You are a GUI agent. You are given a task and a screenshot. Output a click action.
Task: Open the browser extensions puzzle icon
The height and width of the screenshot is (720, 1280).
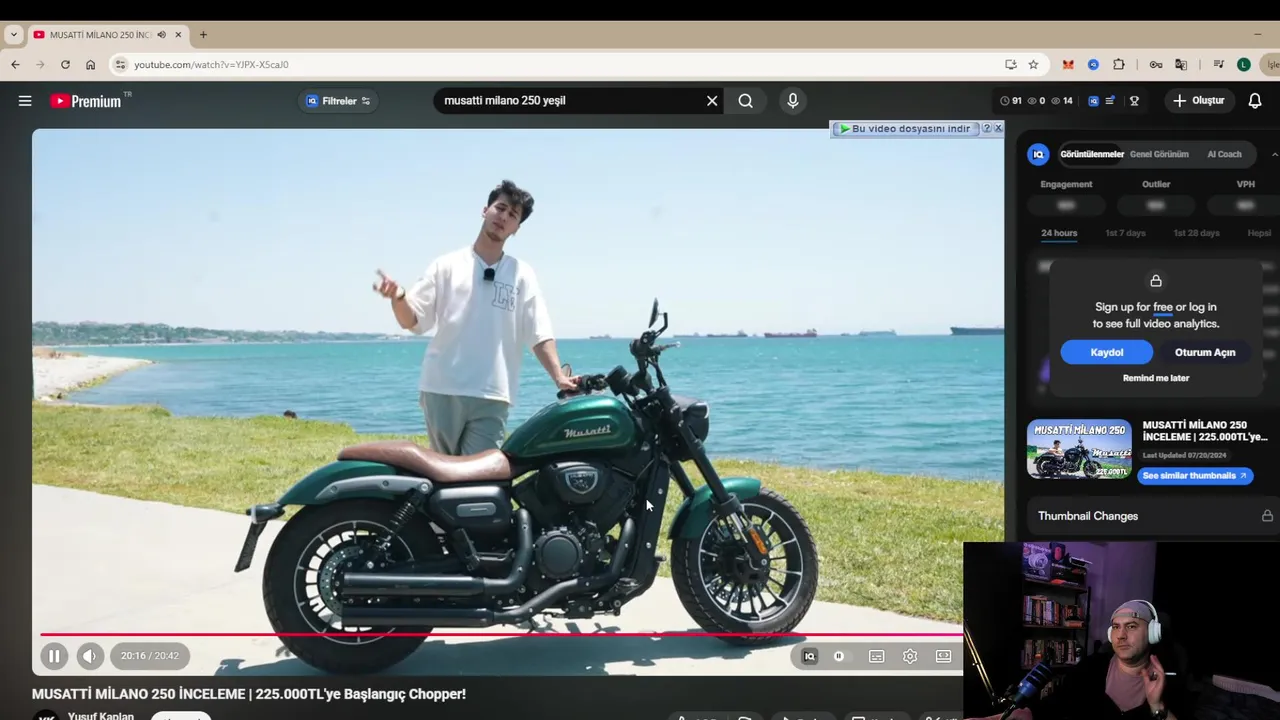[x=1119, y=65]
